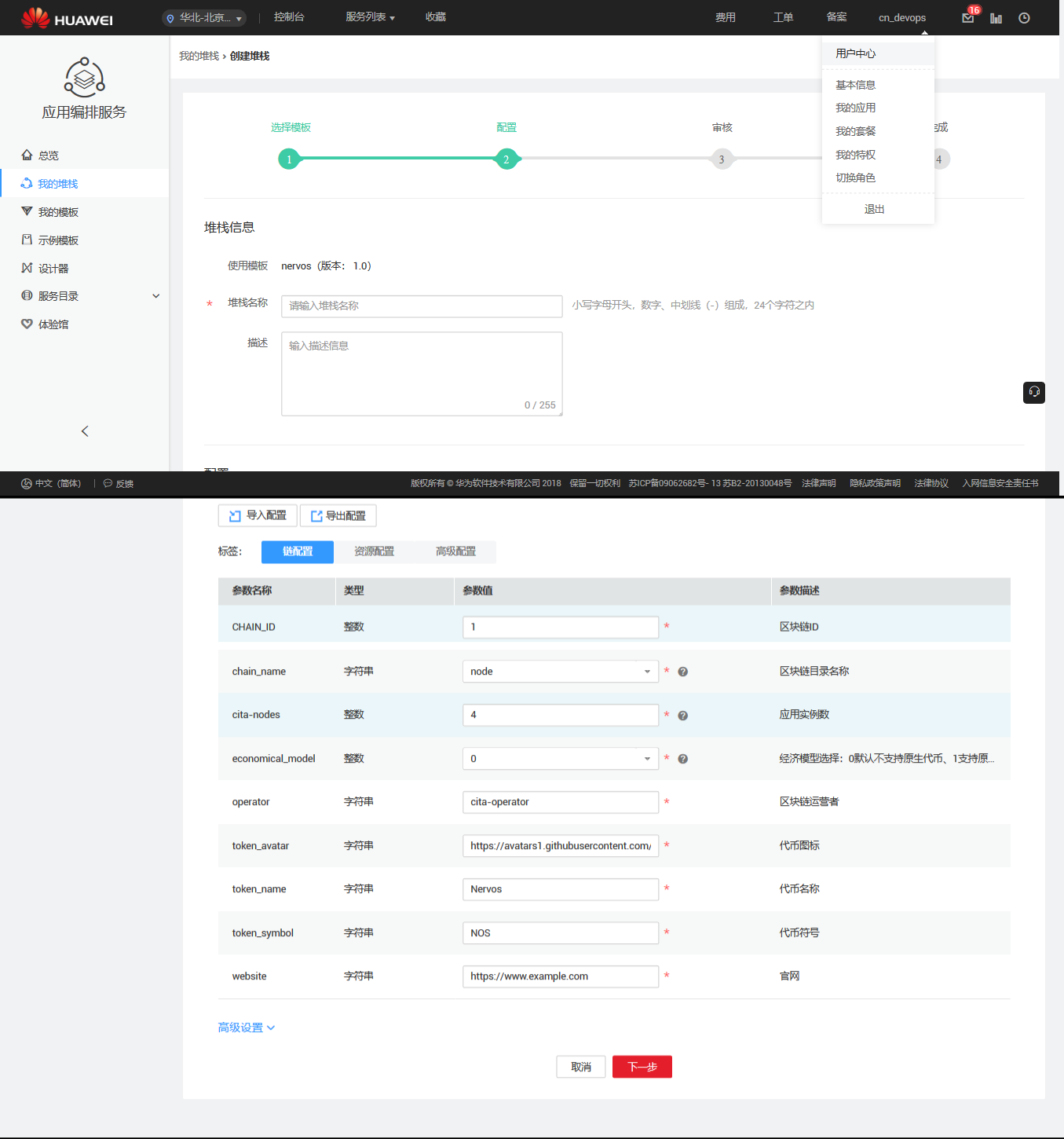Viewport: 1064px width, 1139px height.
Task: Click the 导入配置 import button
Action: pyautogui.click(x=258, y=515)
